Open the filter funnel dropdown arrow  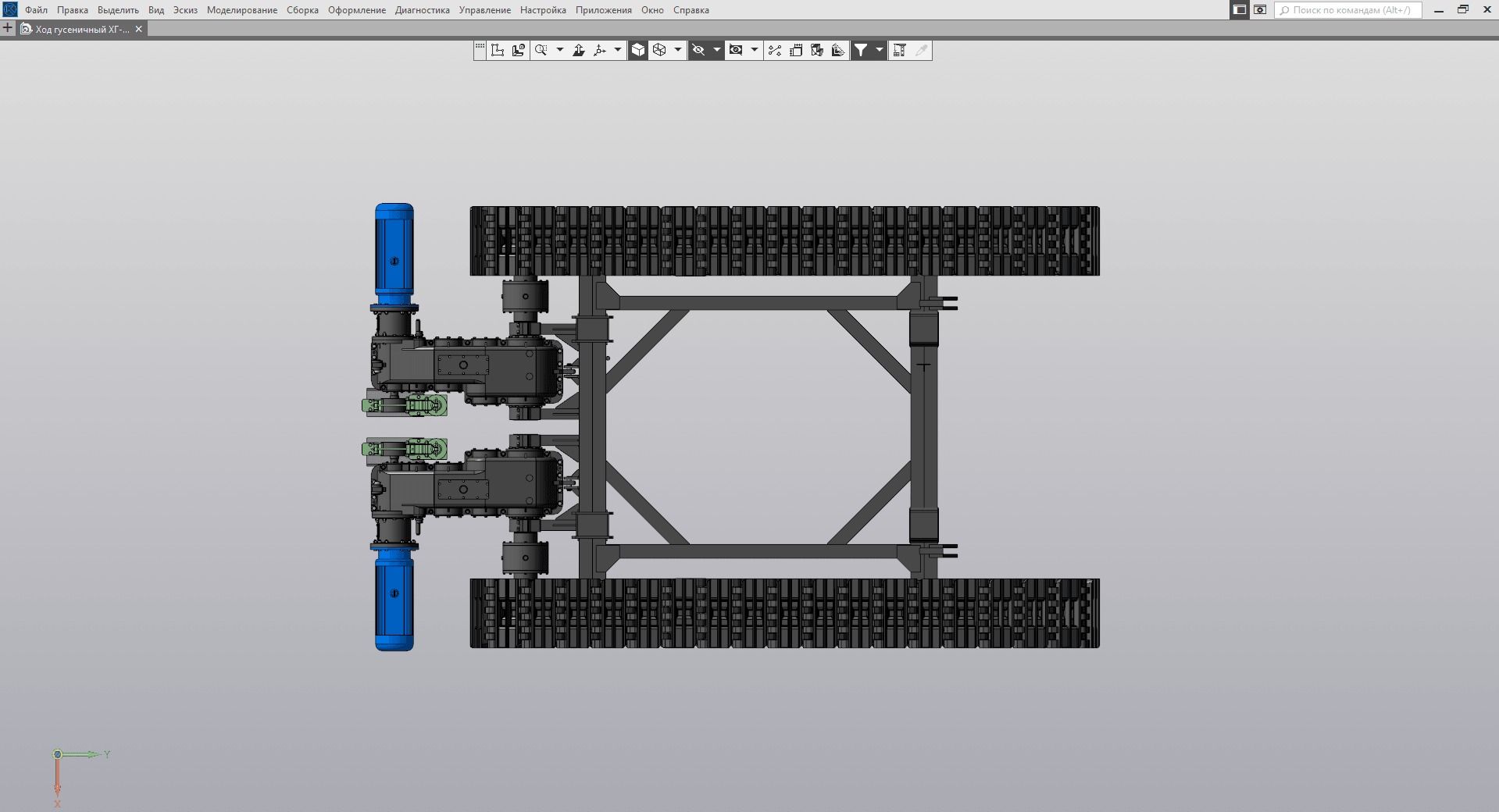point(880,51)
